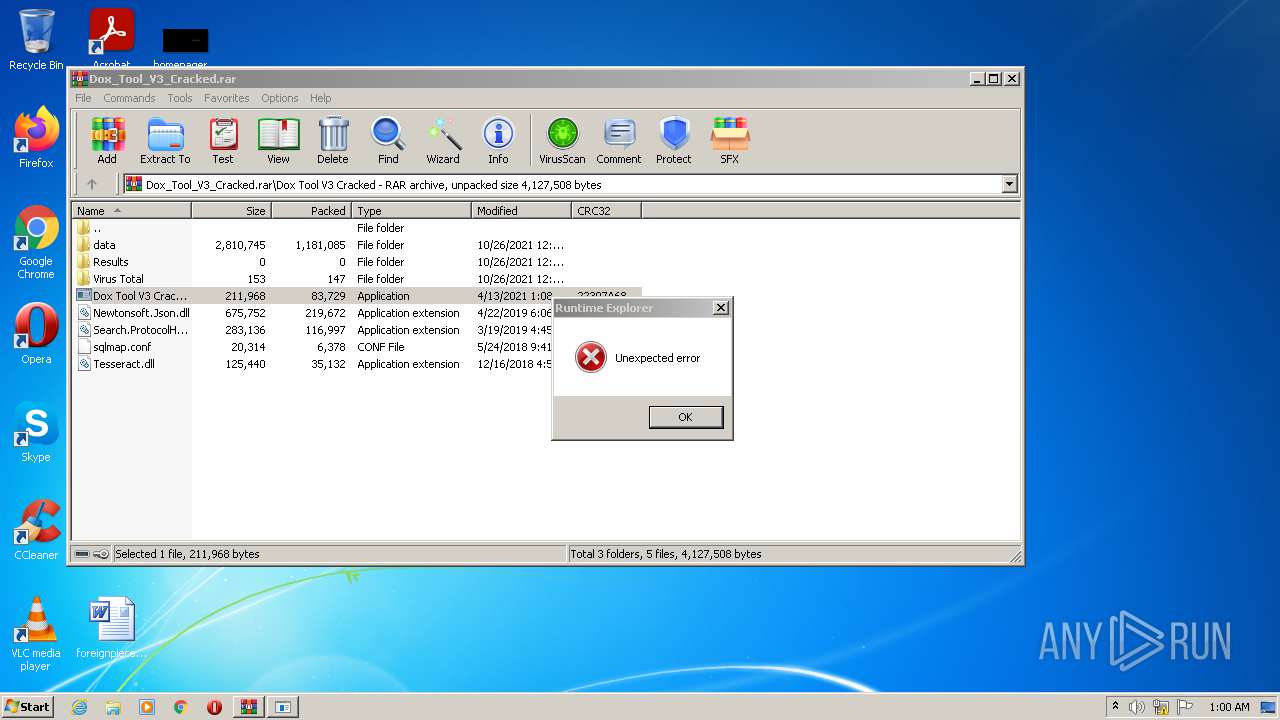Open foreignpiece Word document icon

click(x=111, y=628)
